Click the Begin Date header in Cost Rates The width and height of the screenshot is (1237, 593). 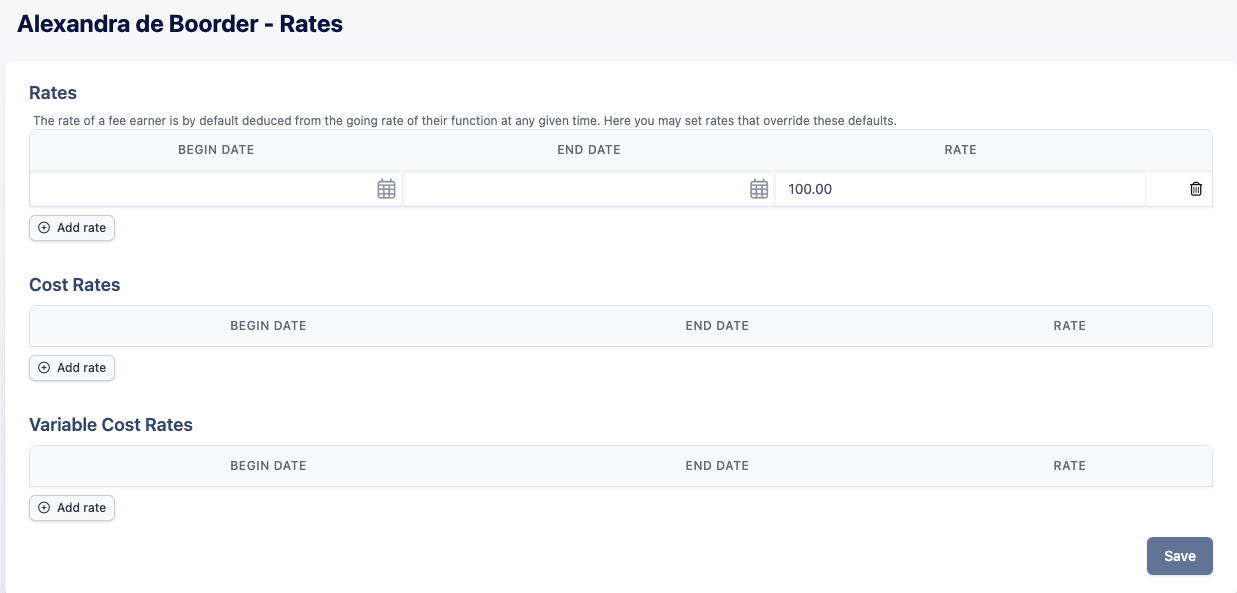[268, 326]
